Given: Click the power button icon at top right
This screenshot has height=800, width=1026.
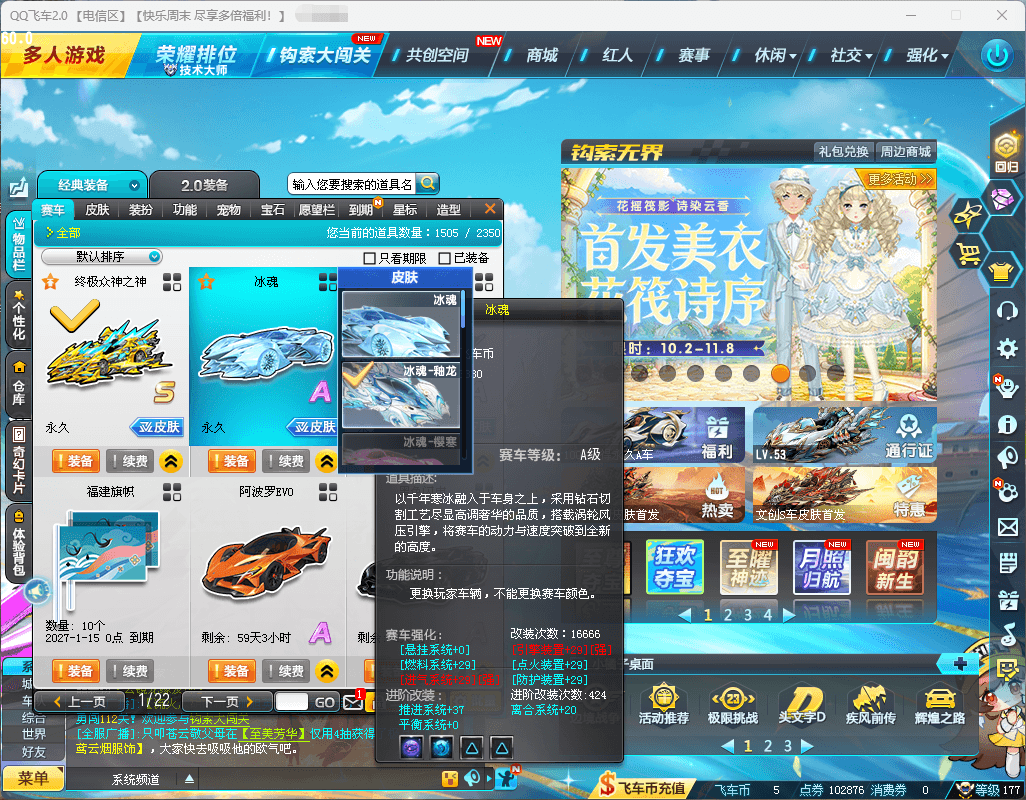Looking at the screenshot, I should (x=997, y=55).
